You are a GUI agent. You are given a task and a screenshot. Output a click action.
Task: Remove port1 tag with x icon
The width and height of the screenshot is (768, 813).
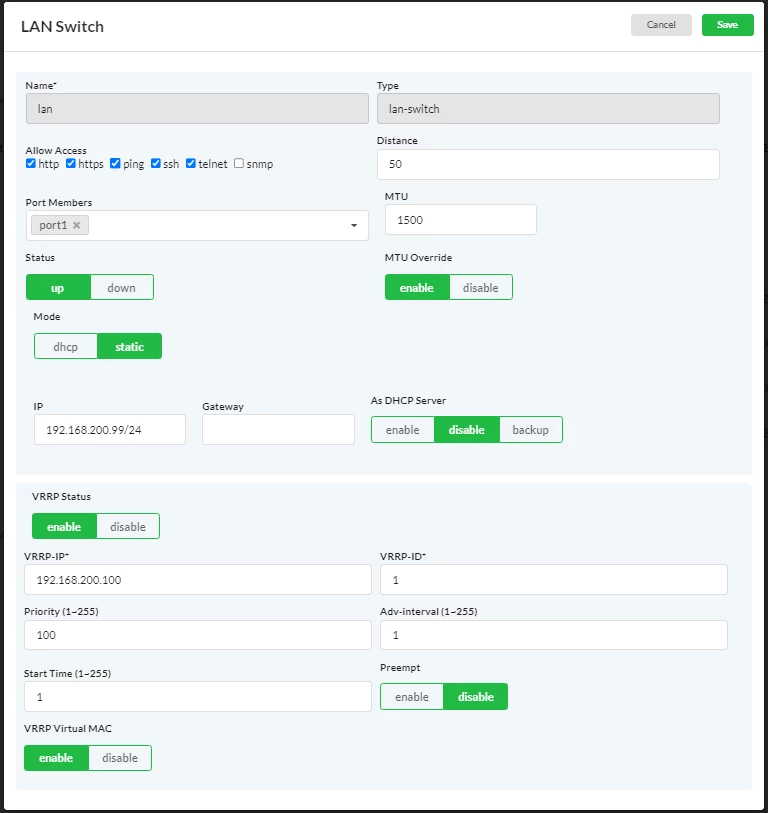(x=77, y=225)
